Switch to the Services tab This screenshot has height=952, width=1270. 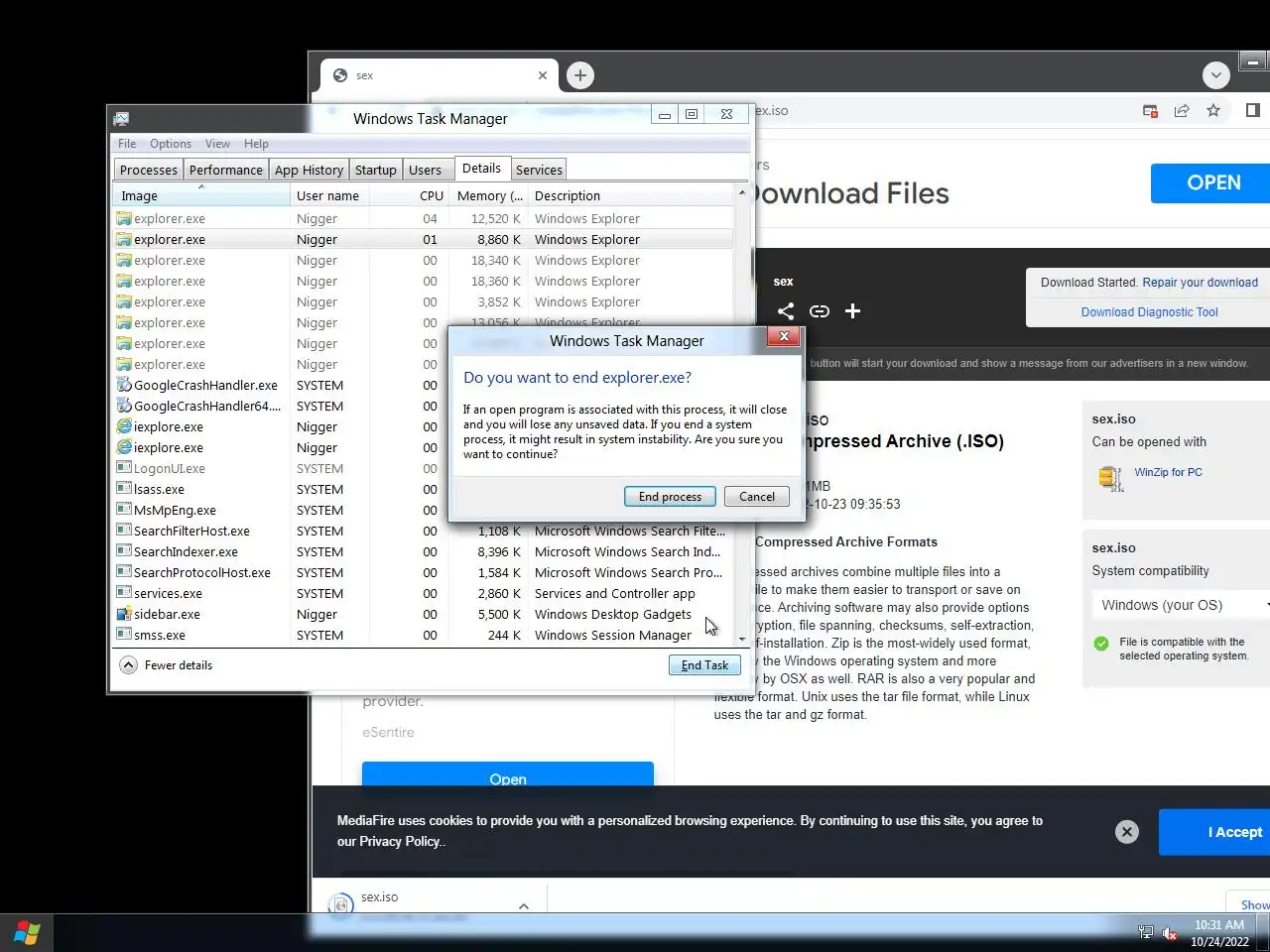(539, 171)
